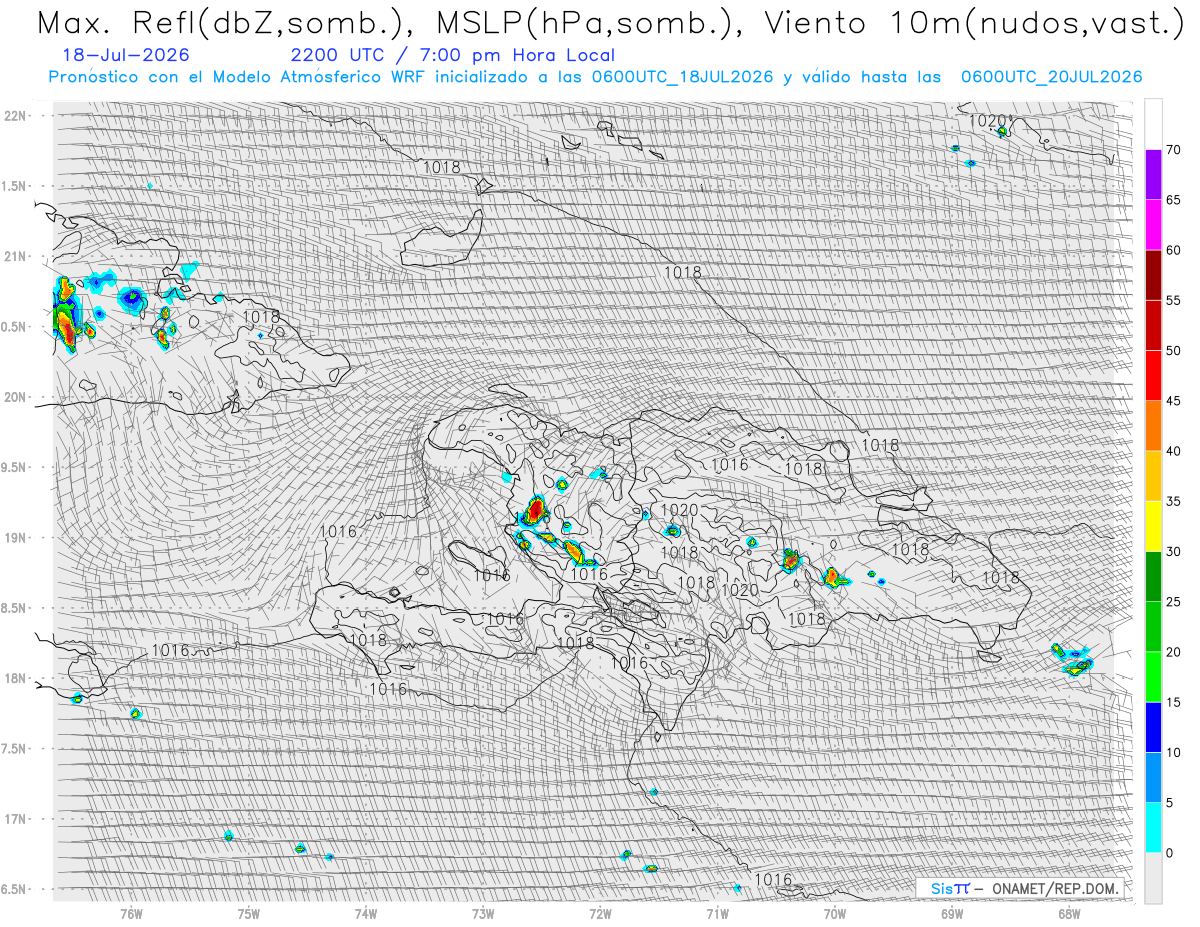This screenshot has height=927, width=1200.
Task: Click the purple 65–70 dBZ color band
Action: point(1153,175)
